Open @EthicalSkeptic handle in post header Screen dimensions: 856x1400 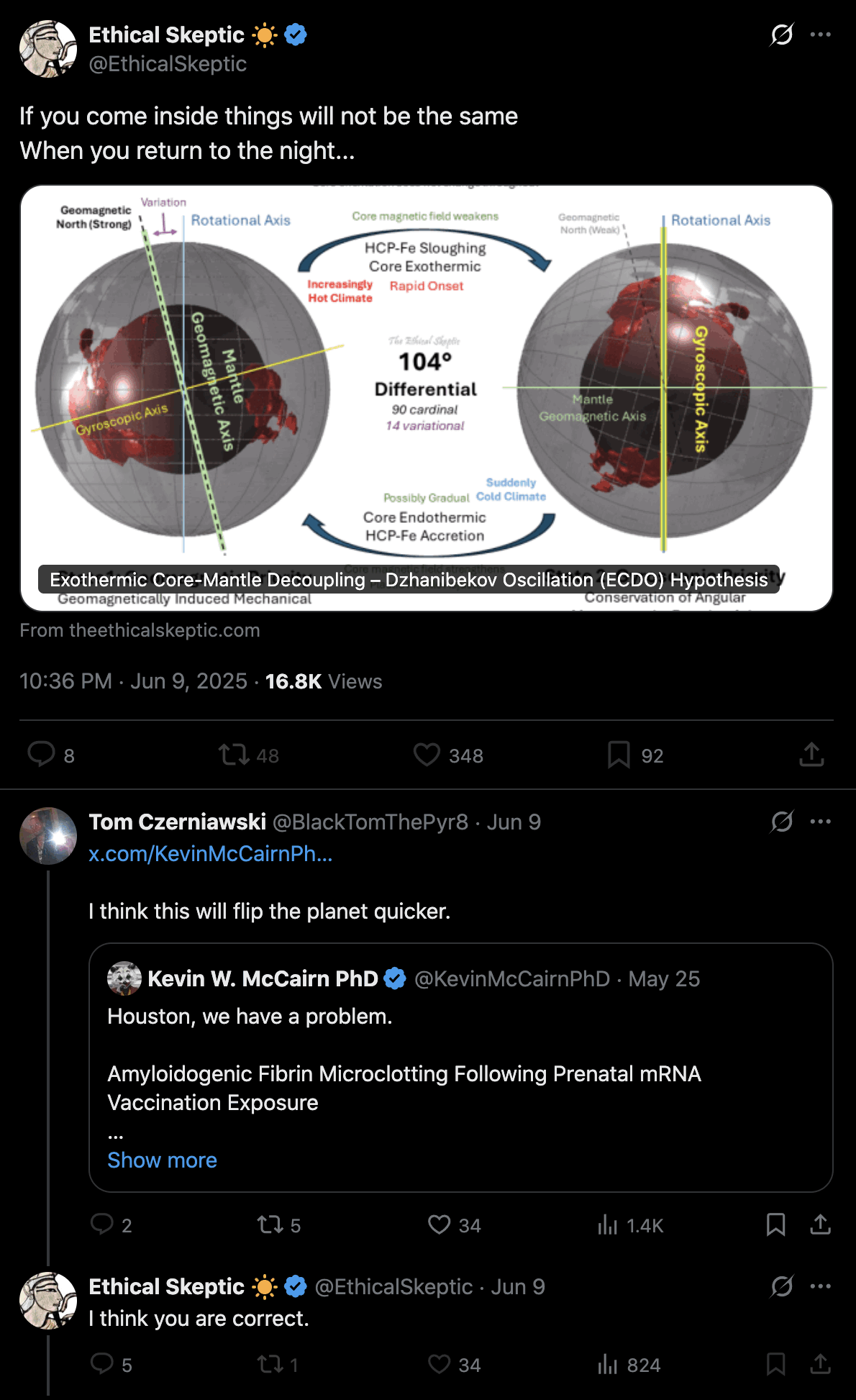pyautogui.click(x=168, y=64)
